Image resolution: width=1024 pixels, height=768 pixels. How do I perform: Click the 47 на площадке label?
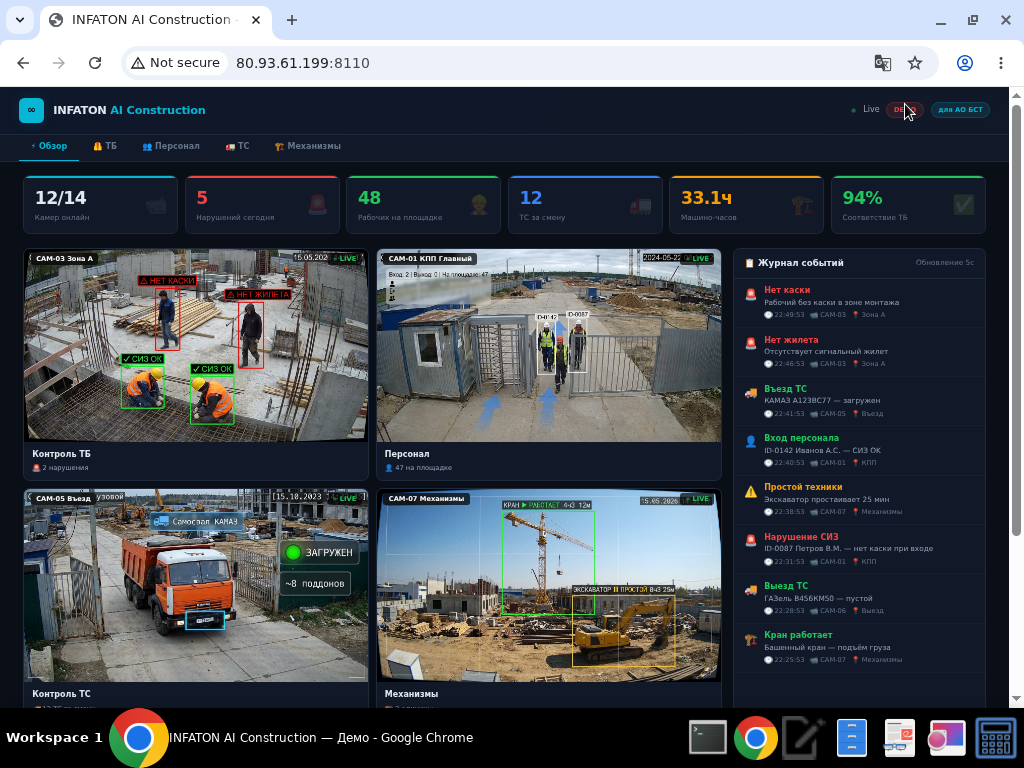pyautogui.click(x=418, y=468)
